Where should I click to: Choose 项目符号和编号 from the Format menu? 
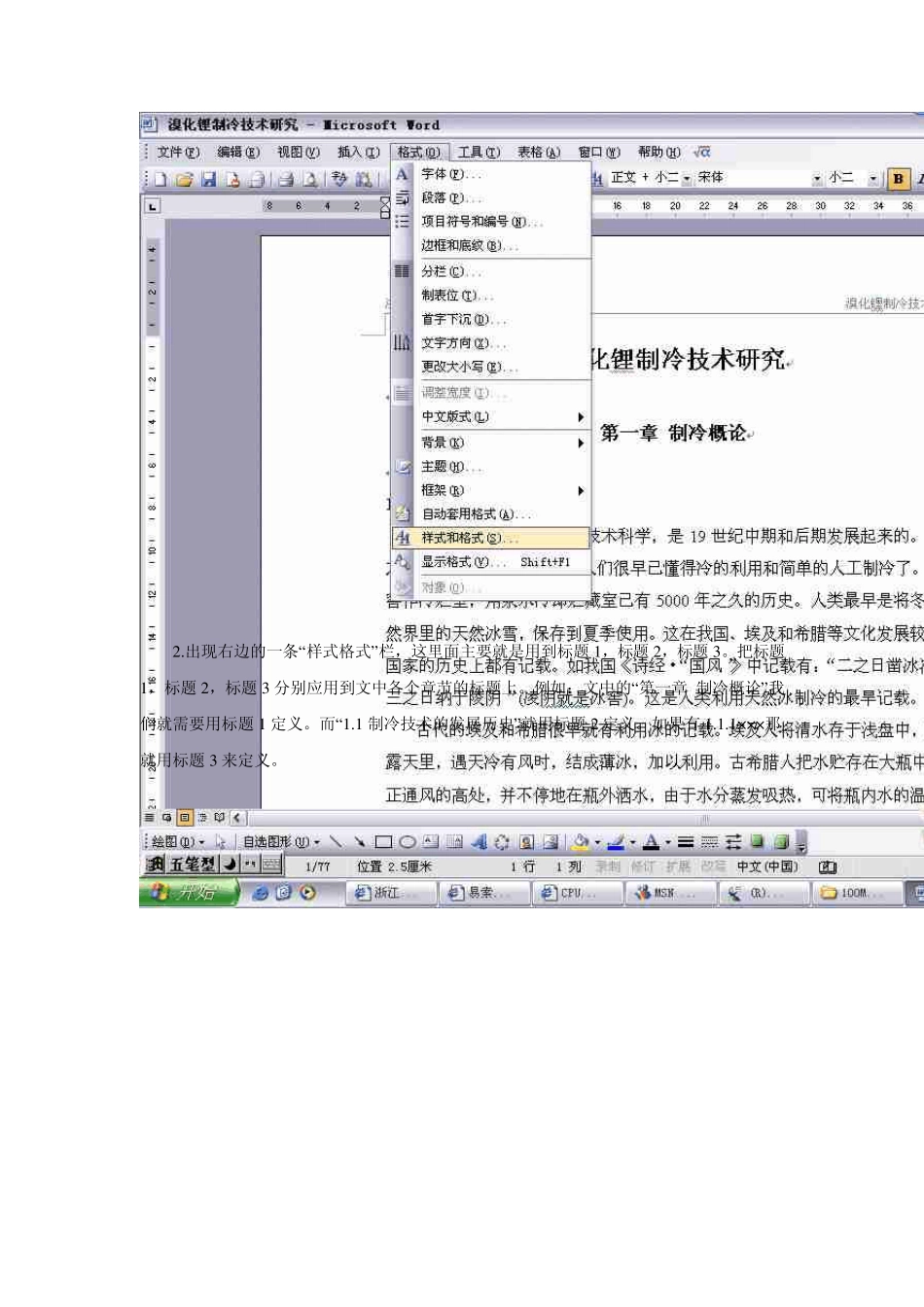point(492,223)
